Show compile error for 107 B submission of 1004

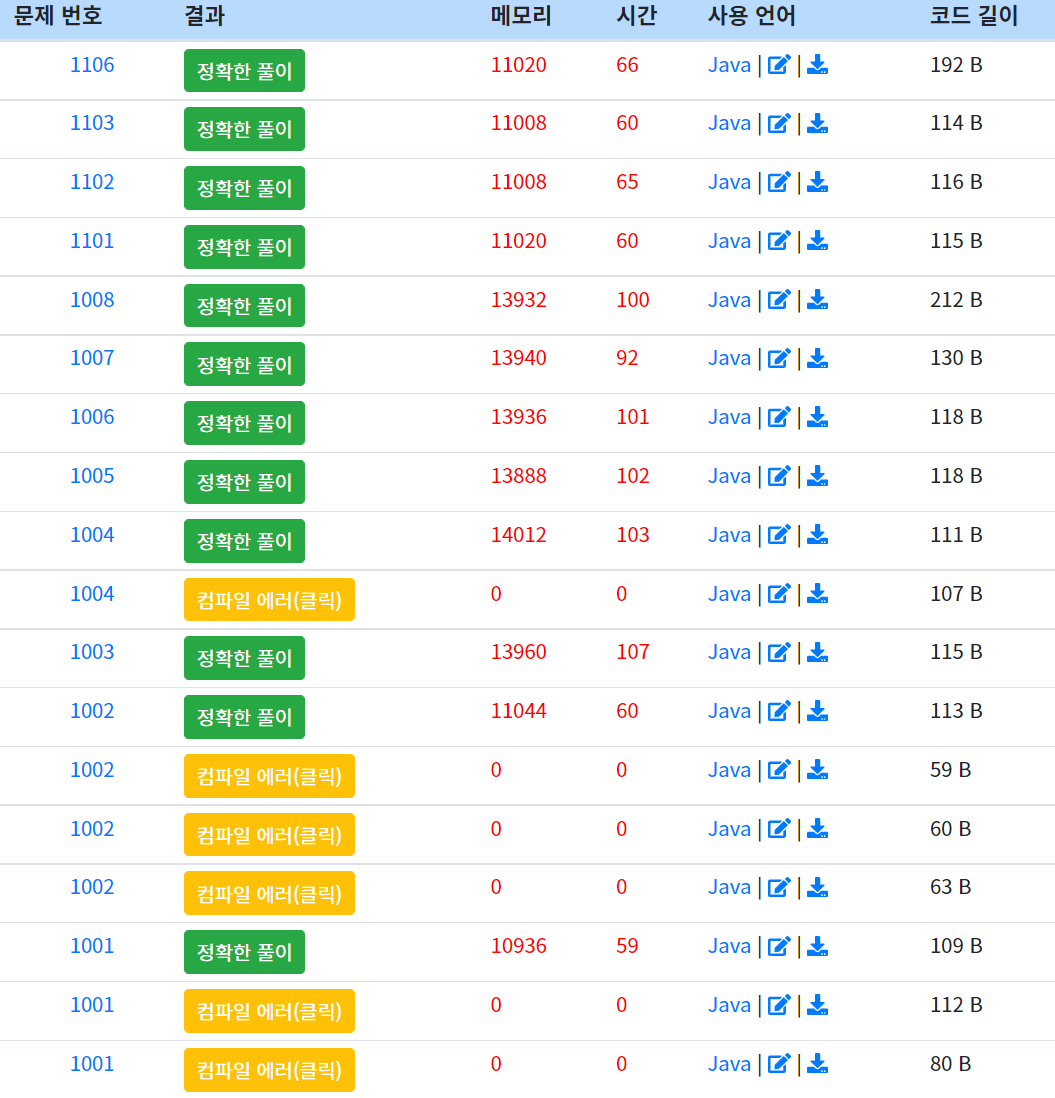pyautogui.click(x=270, y=600)
